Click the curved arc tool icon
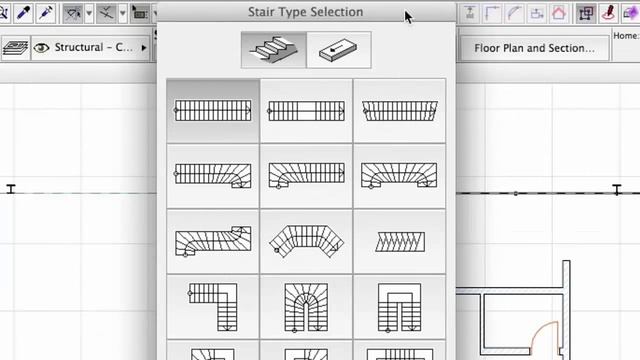This screenshot has width=640, height=360. (x=514, y=13)
